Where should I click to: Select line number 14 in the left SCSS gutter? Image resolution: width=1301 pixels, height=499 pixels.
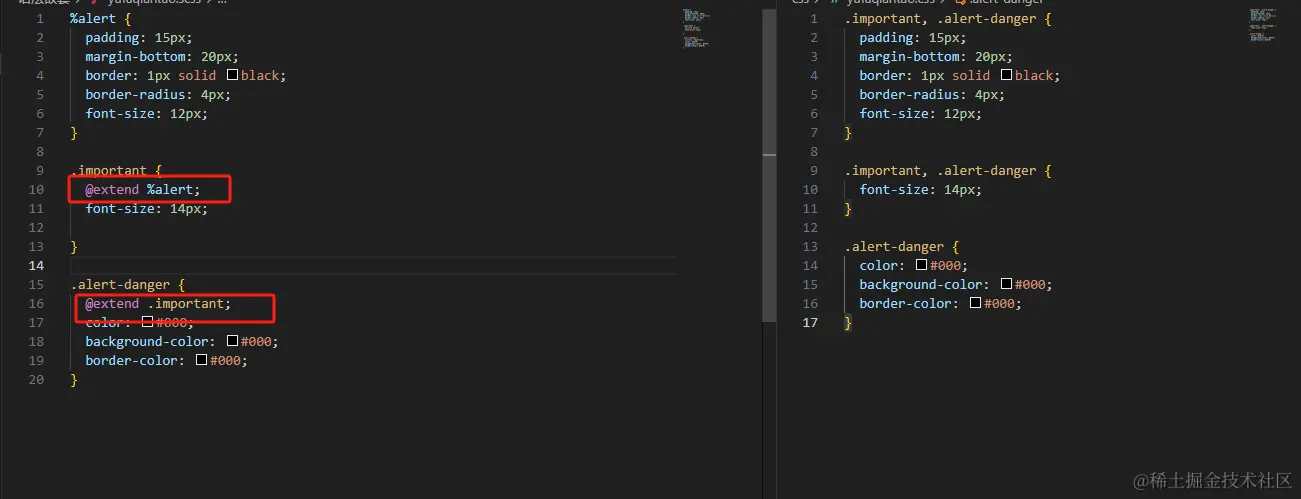coord(36,265)
